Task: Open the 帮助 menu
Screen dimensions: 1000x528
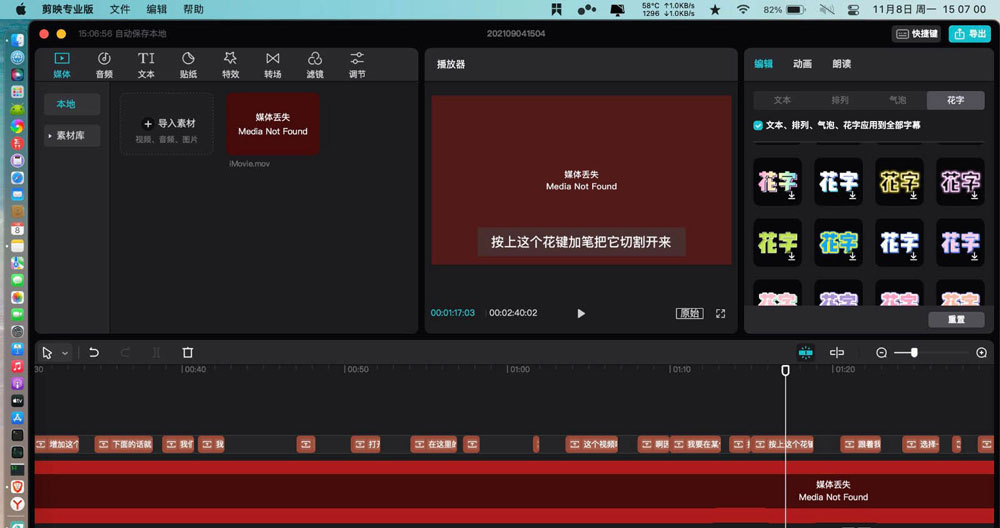Action: 193,10
